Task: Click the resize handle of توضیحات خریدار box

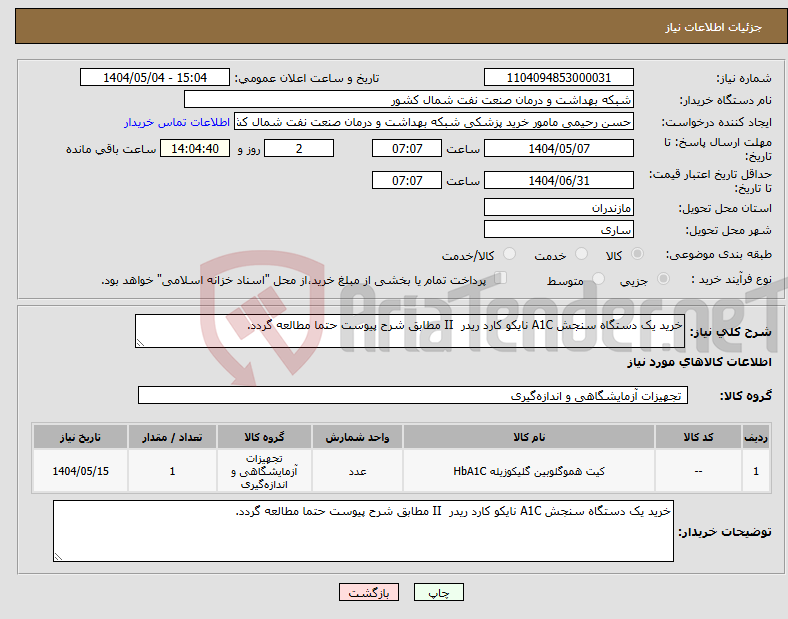Action: 58,557
